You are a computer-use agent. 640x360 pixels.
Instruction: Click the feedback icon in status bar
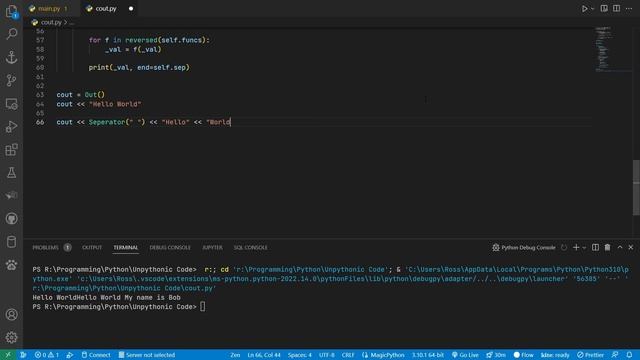click(615, 355)
